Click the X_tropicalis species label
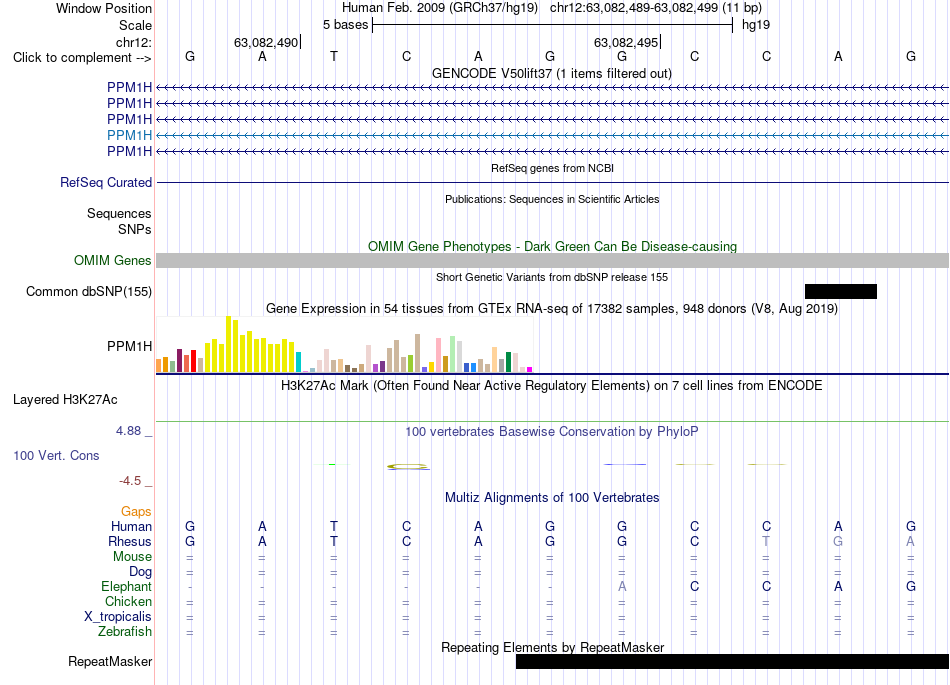The image size is (950, 685). pos(118,617)
